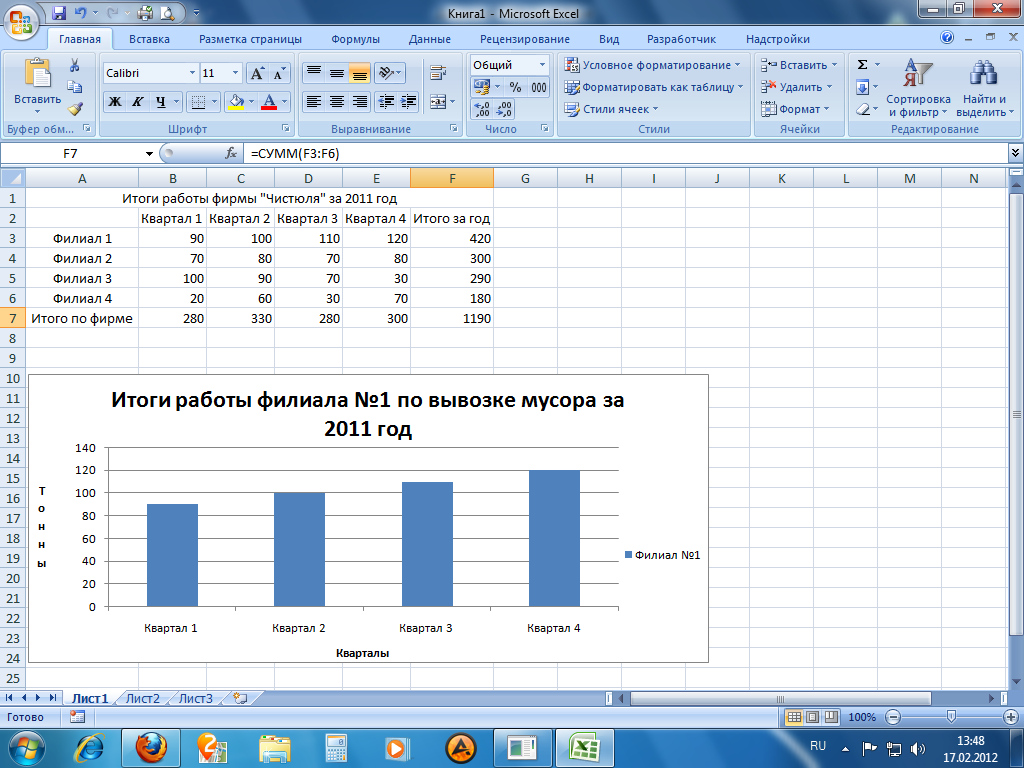Apply yellow fill color bucket
The height and width of the screenshot is (768, 1024).
pos(236,101)
